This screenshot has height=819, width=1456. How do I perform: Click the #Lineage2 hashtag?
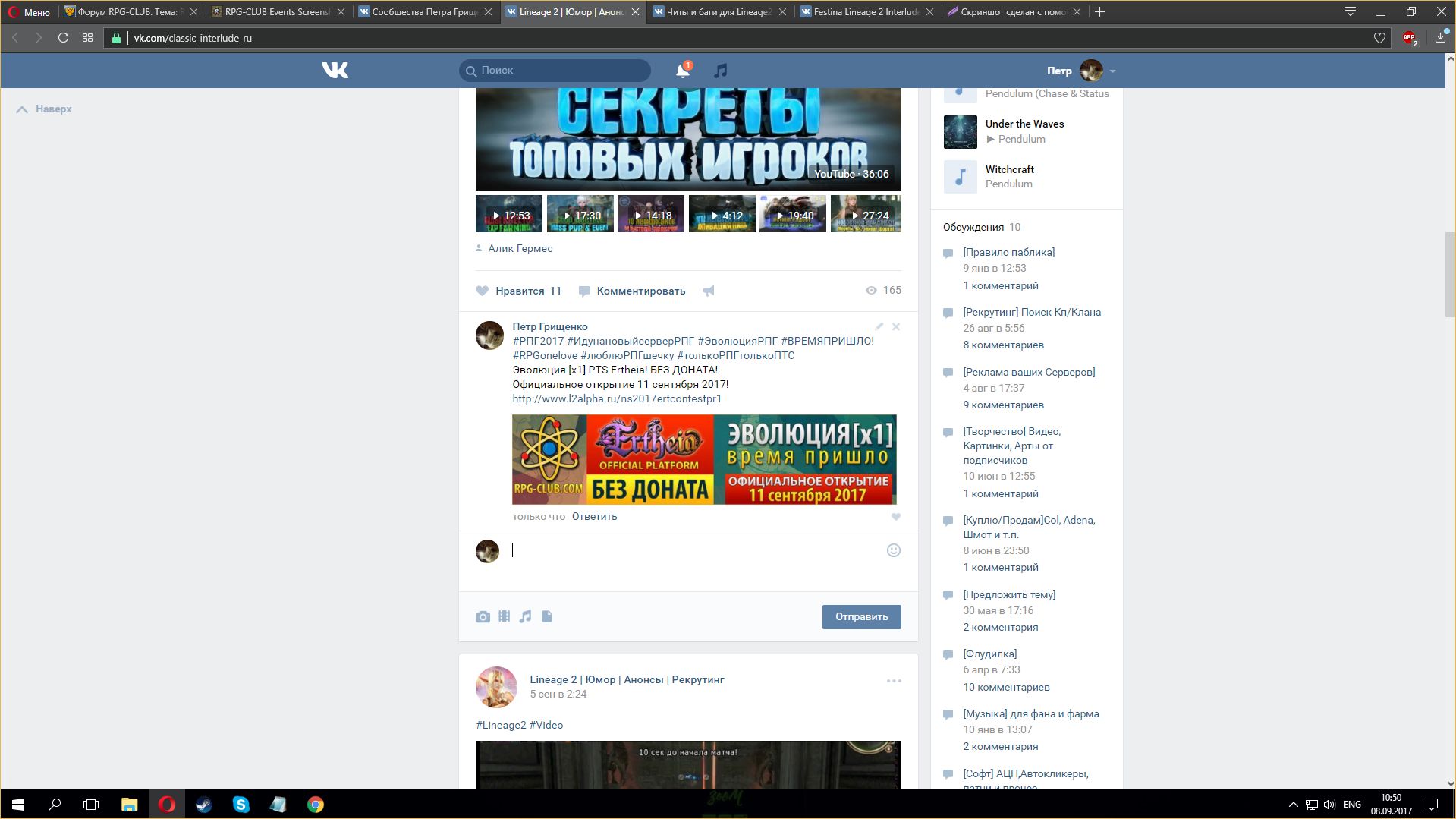click(x=501, y=725)
